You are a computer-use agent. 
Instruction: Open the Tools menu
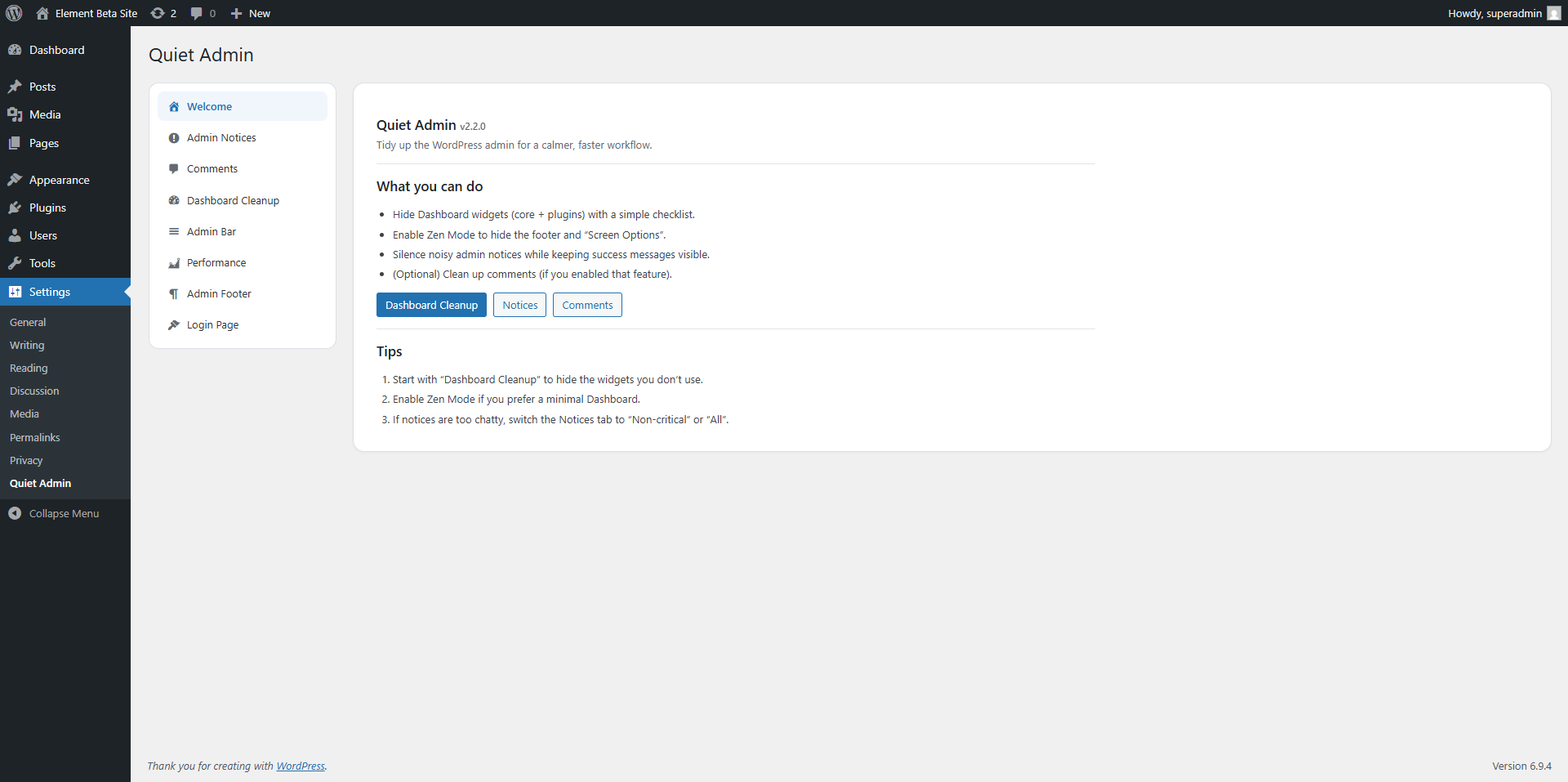[x=65, y=263]
